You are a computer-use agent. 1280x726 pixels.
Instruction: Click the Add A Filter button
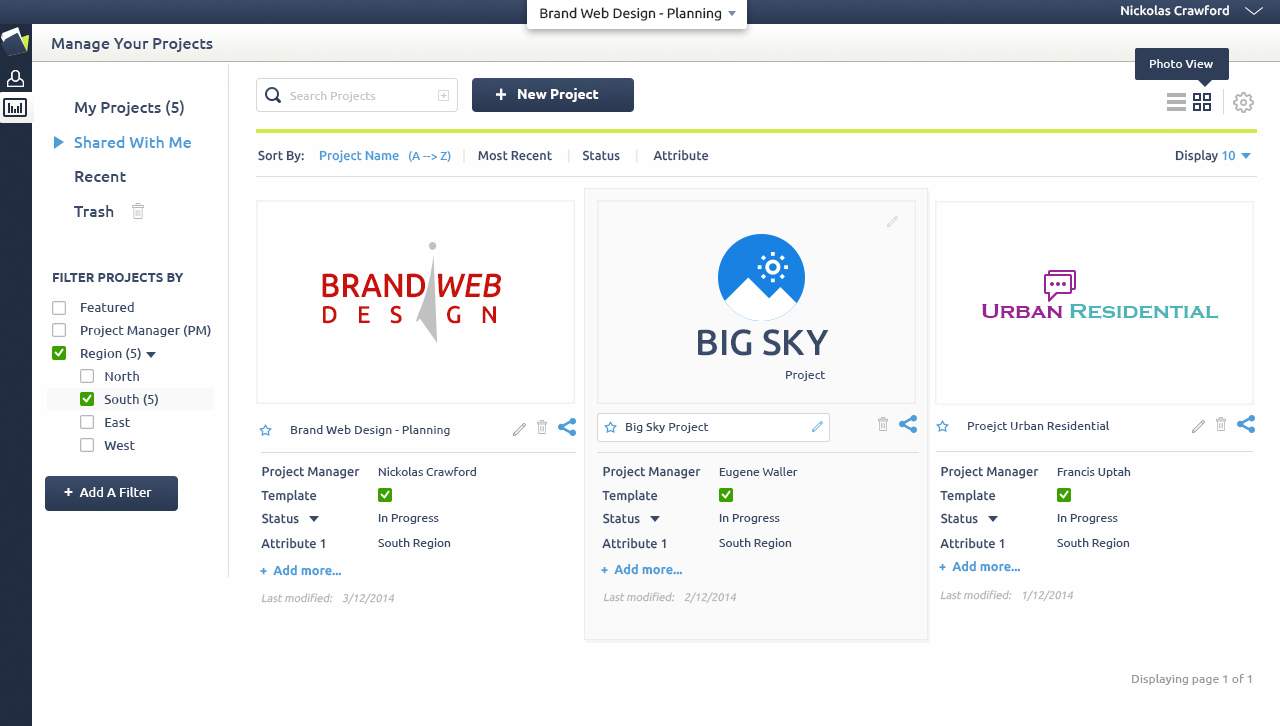pos(111,493)
